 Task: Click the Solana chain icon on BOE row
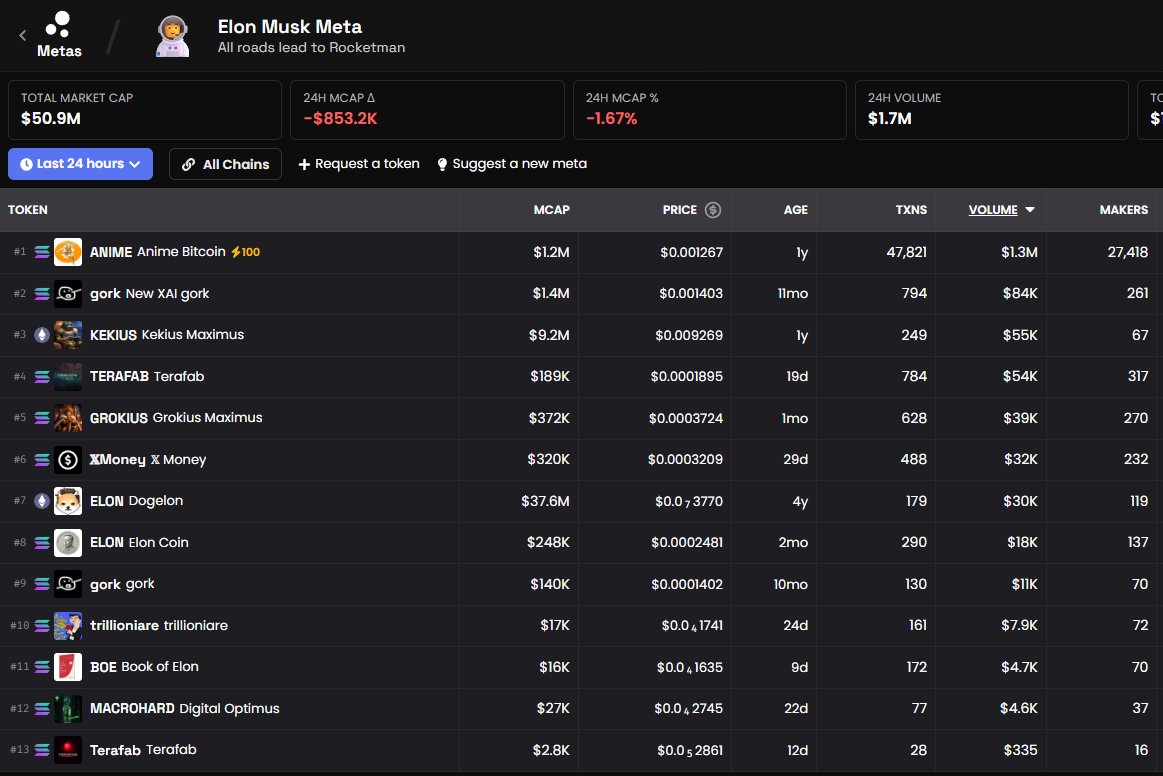pyautogui.click(x=42, y=667)
